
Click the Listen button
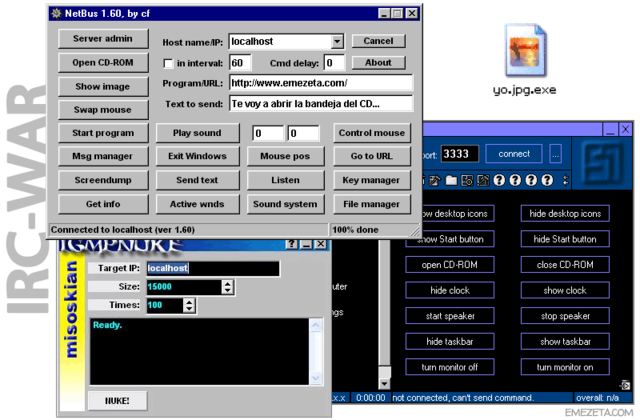pyautogui.click(x=285, y=180)
